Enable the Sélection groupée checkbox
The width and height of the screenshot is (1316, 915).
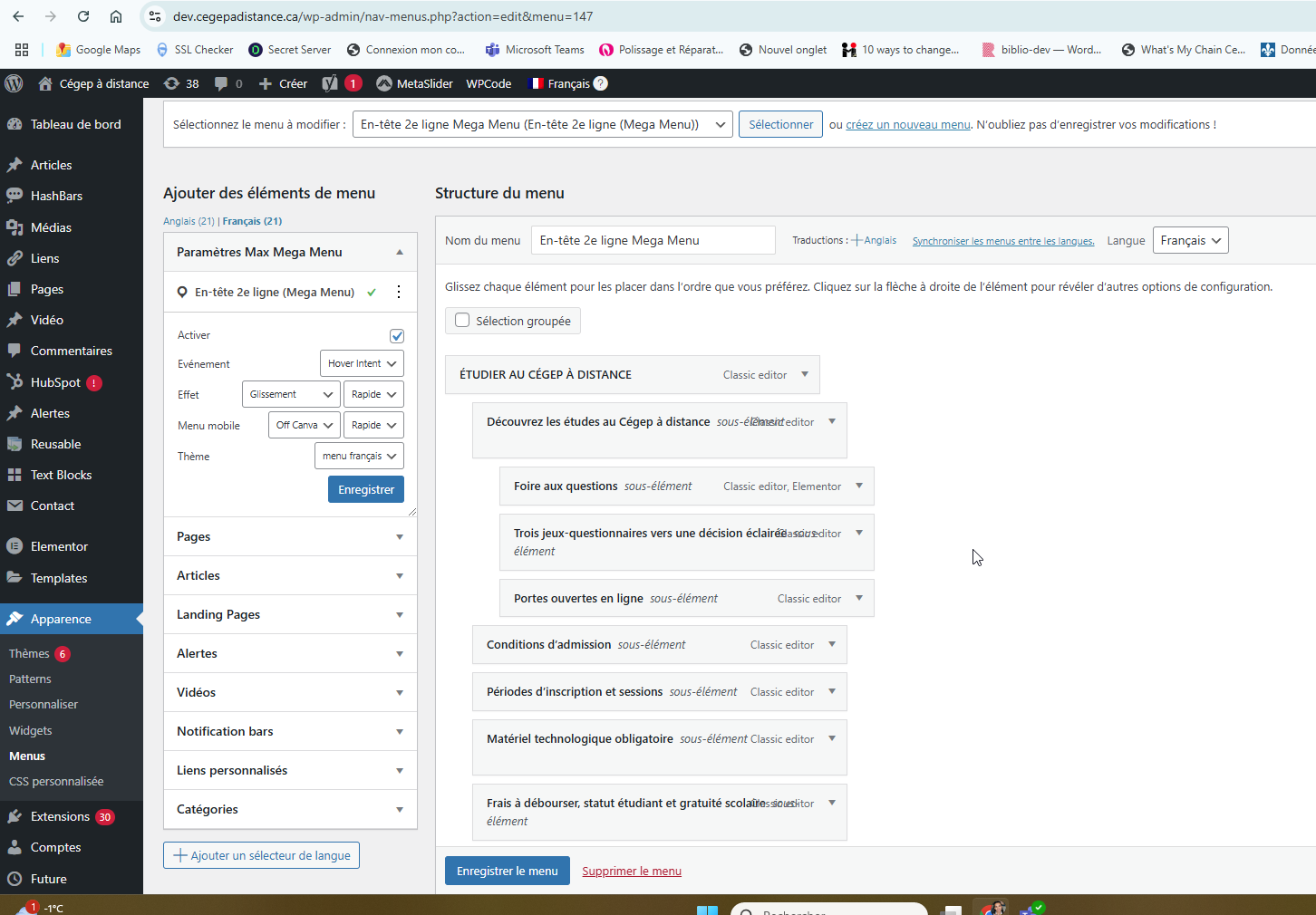(462, 321)
